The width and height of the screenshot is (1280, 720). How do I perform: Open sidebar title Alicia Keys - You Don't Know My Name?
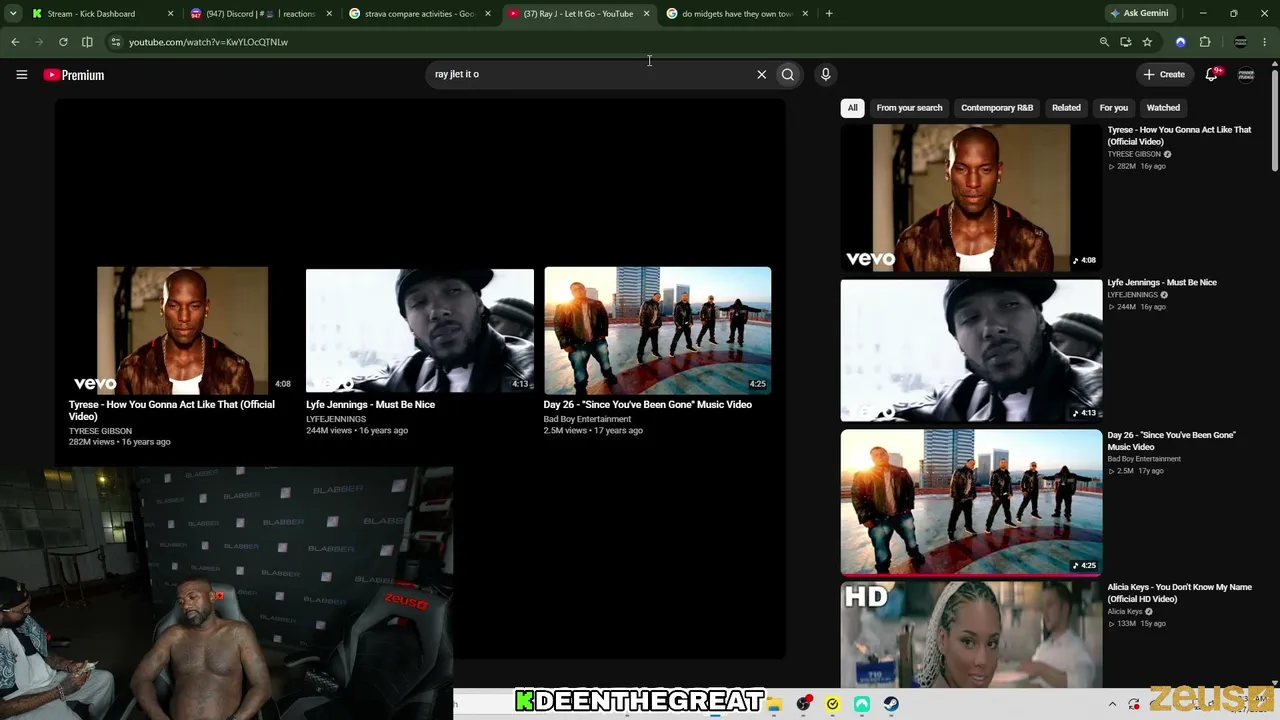(1179, 593)
